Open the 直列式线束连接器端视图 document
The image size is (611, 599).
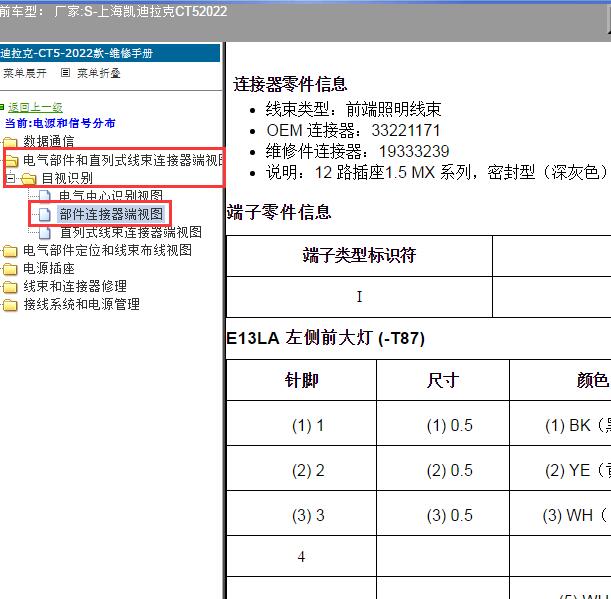131,232
